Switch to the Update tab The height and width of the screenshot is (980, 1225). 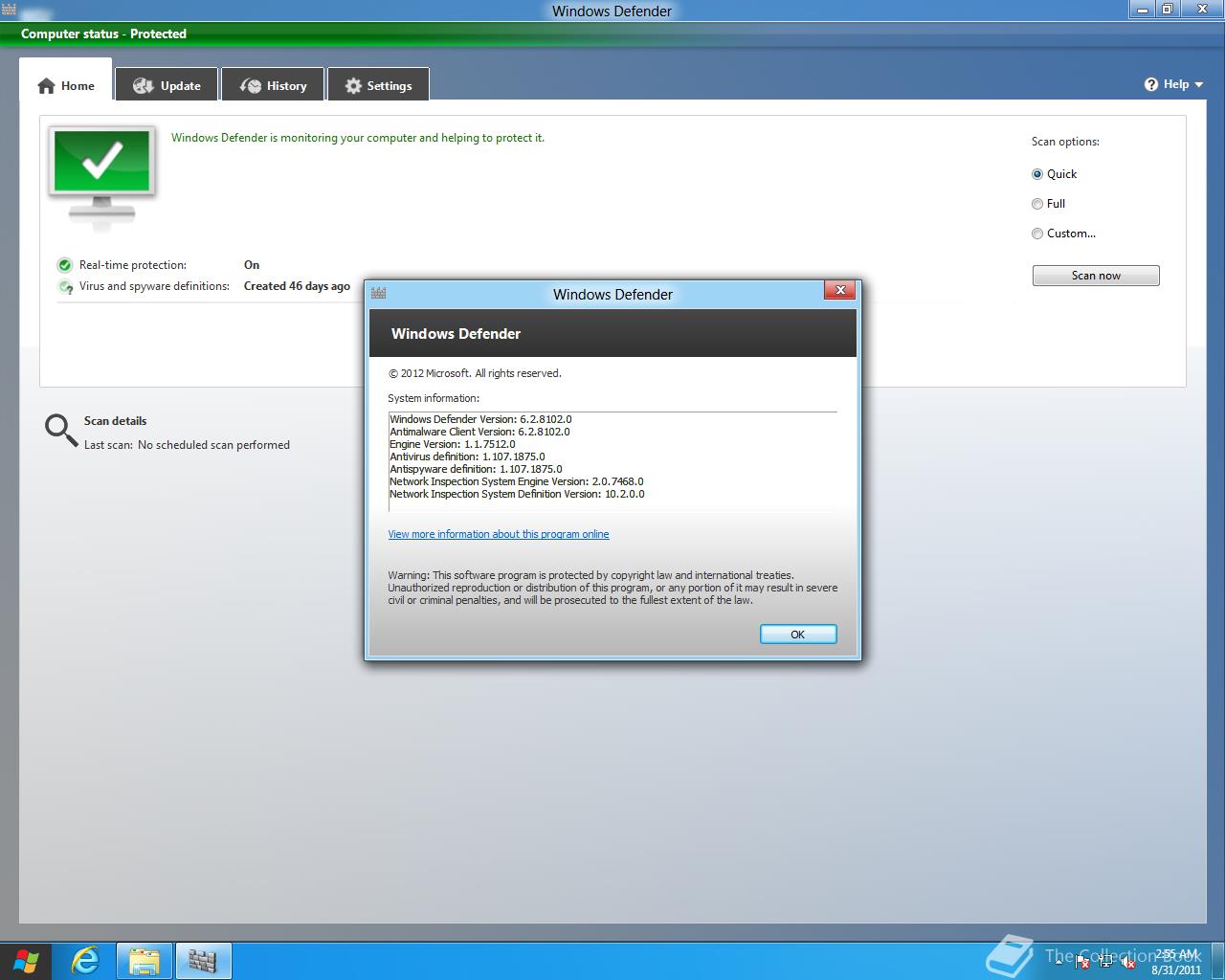click(167, 84)
